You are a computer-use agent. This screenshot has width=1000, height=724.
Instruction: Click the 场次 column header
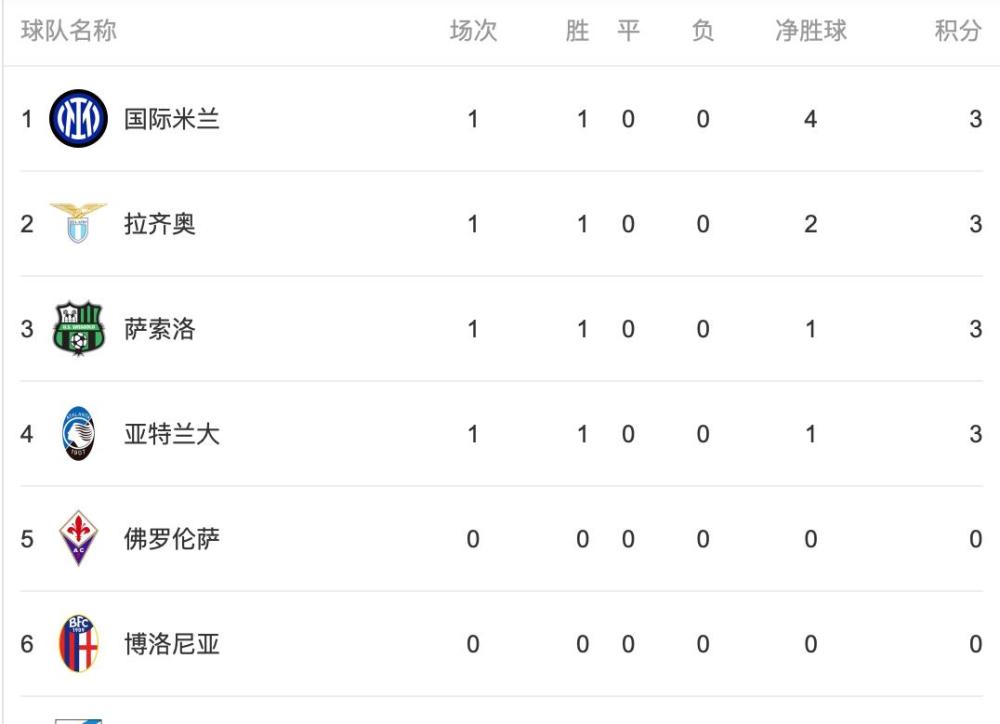[x=473, y=31]
